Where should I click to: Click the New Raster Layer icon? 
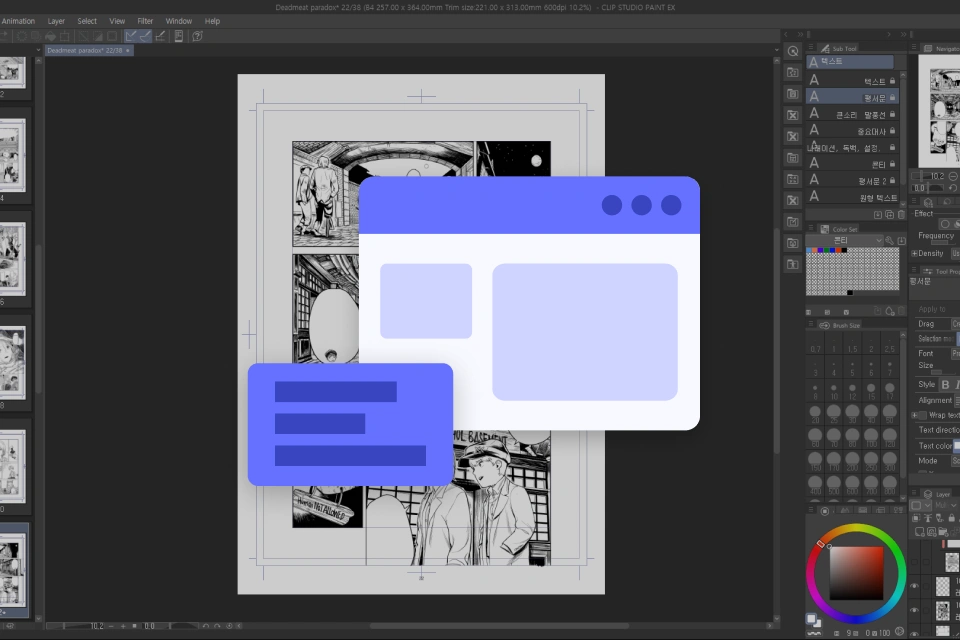point(920,532)
